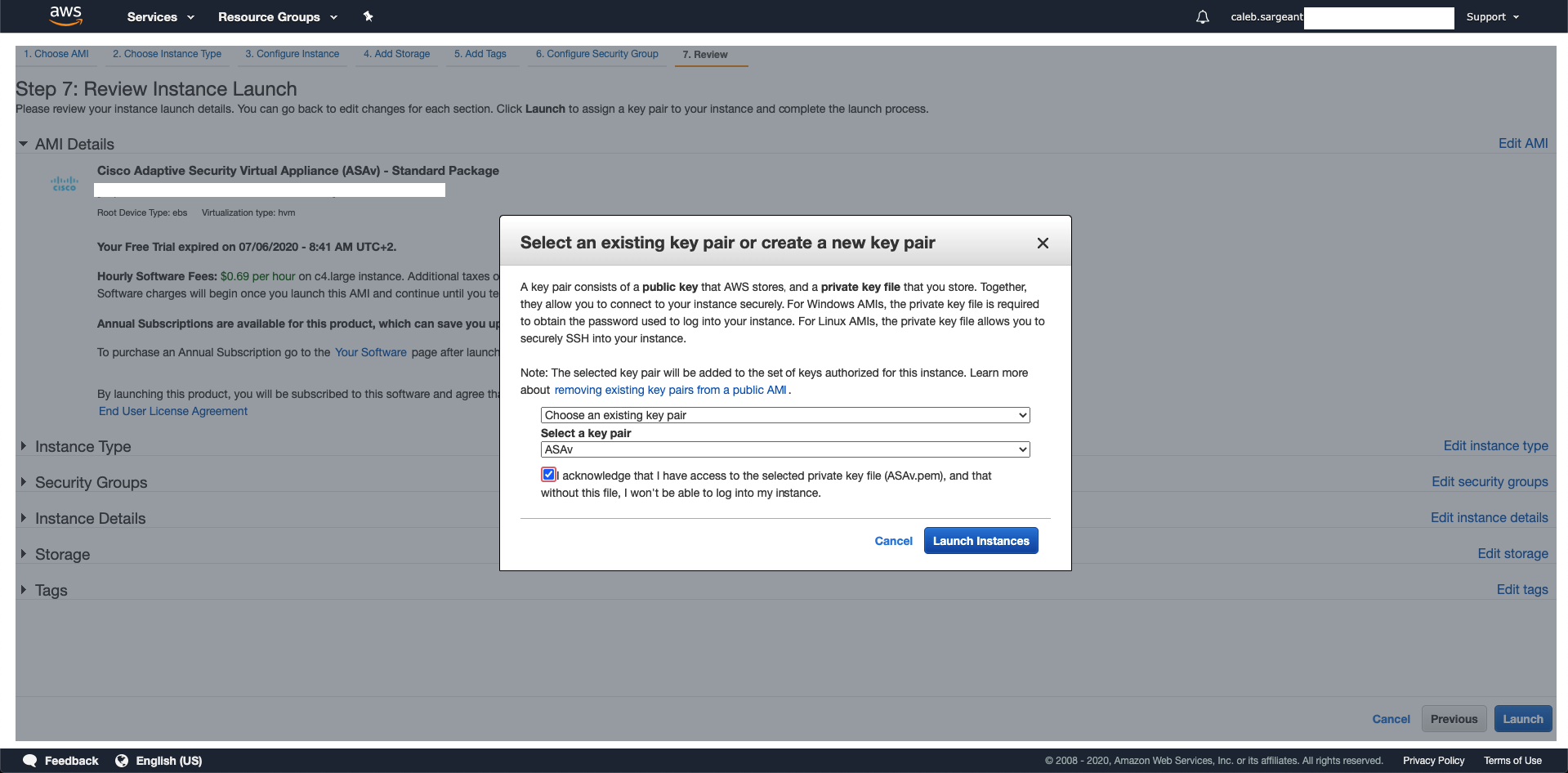The height and width of the screenshot is (773, 1568).
Task: Click the page-level Cancel link at bottom
Action: (x=1391, y=719)
